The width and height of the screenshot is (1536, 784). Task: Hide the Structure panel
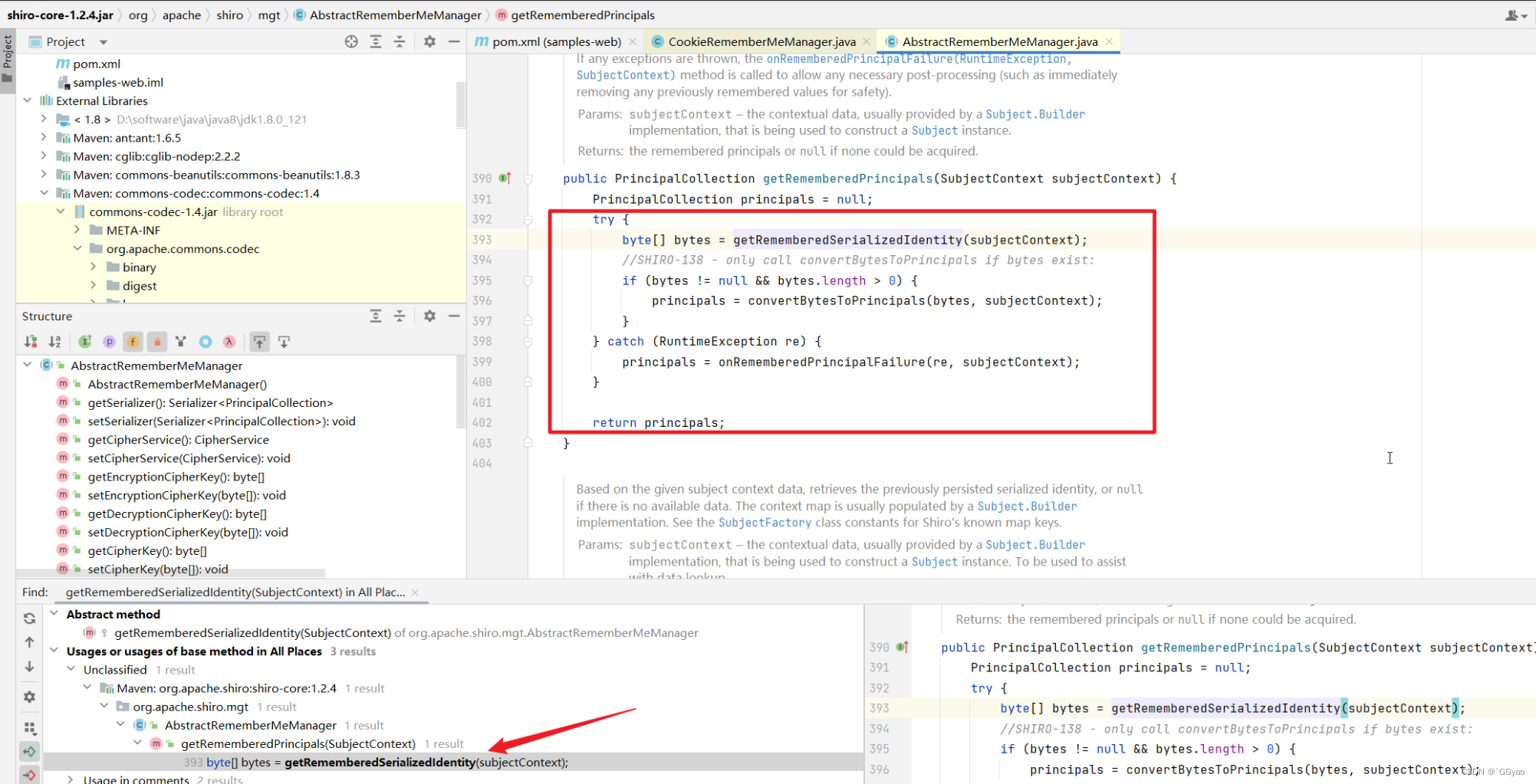click(x=454, y=316)
